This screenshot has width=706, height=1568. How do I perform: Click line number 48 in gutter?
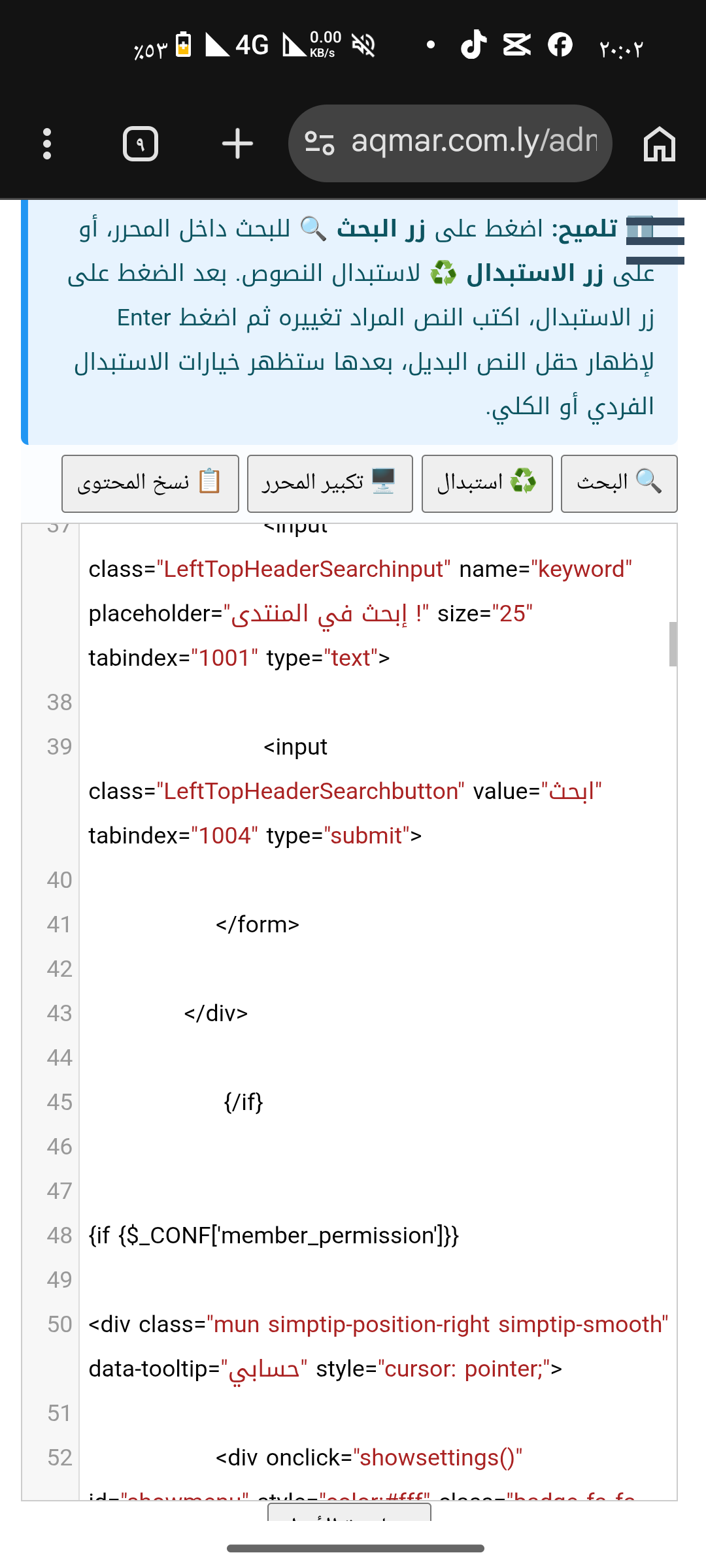[59, 1235]
